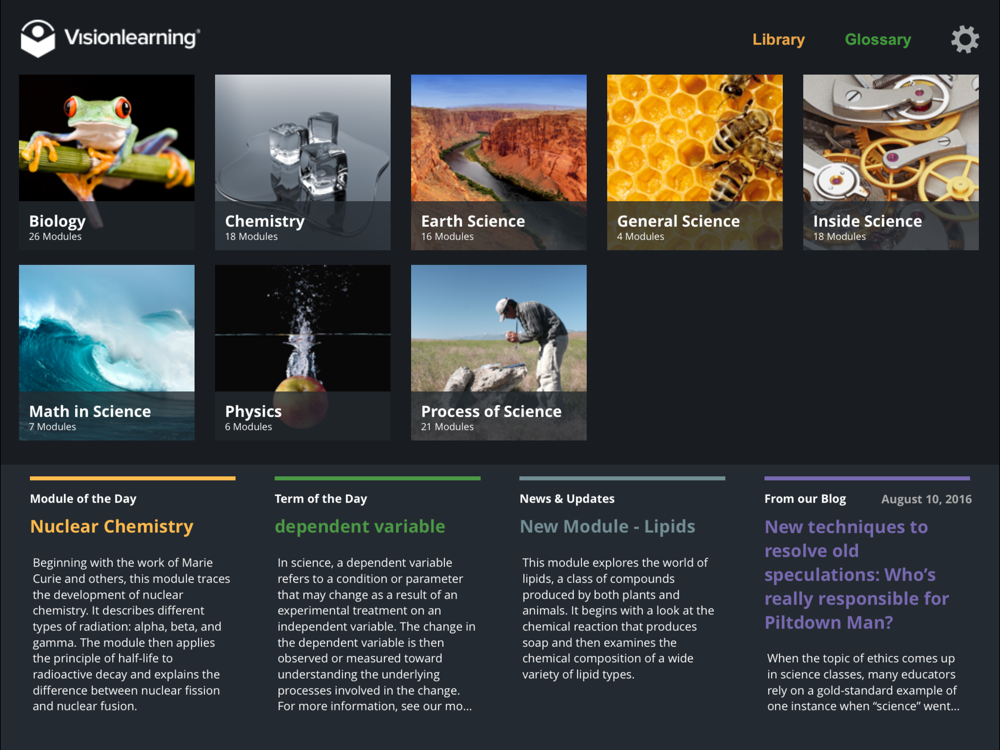Open the dependent variable term link

[x=360, y=526]
